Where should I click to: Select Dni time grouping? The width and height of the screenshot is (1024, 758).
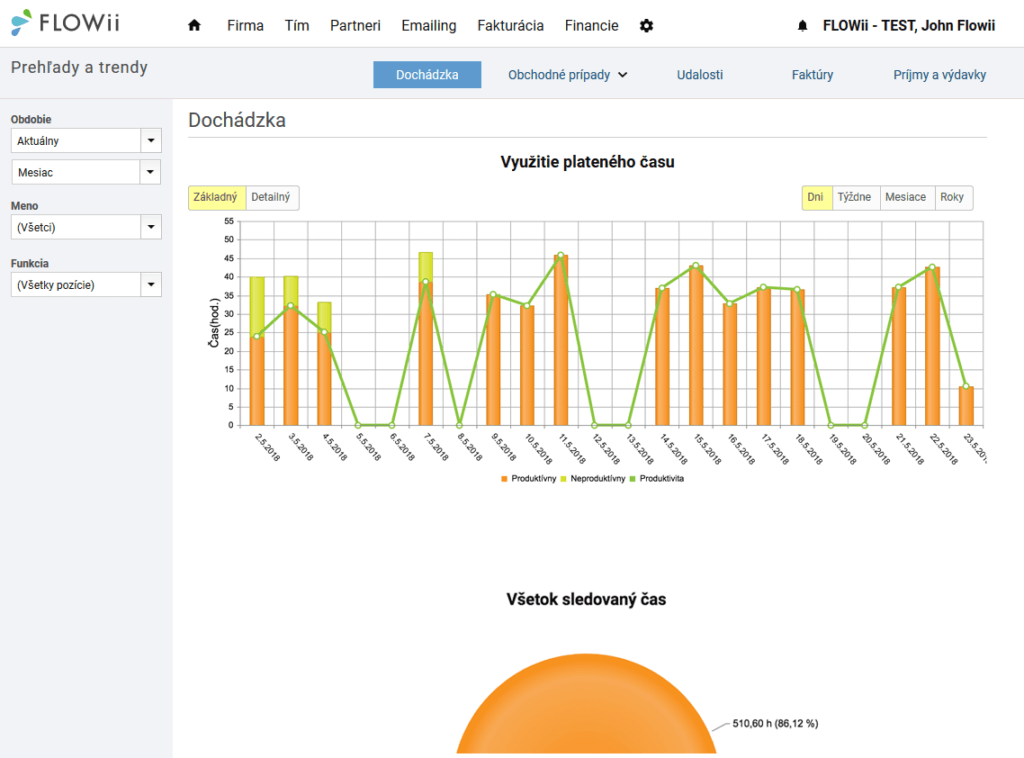click(x=816, y=197)
